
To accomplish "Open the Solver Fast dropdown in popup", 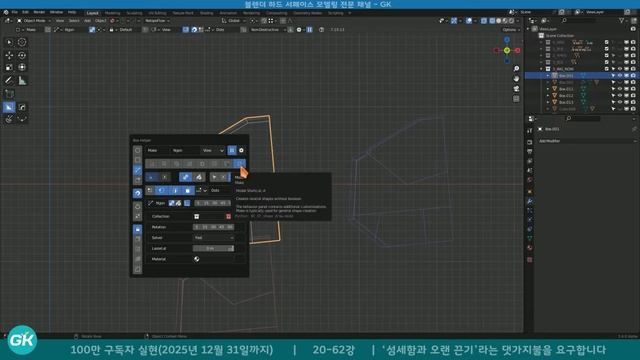I will point(213,238).
